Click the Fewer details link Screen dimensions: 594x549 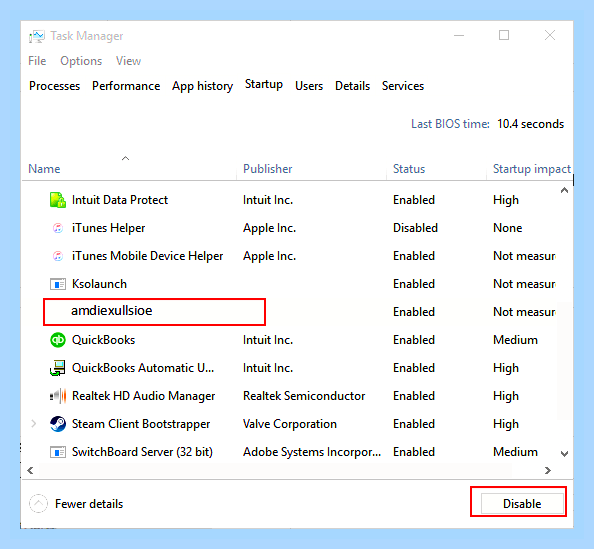89,504
